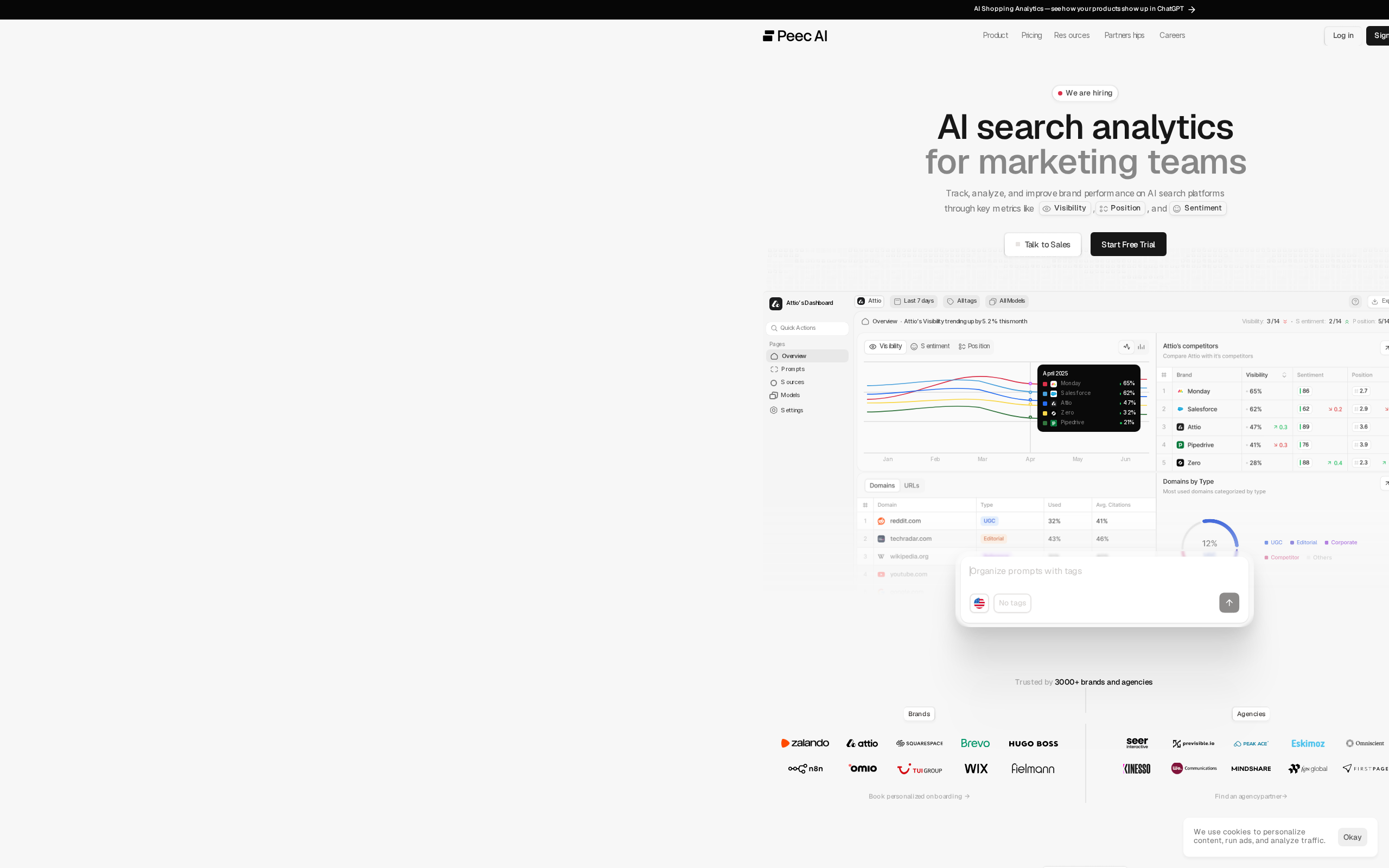The width and height of the screenshot is (1389, 868).
Task: Open the Attio brand filter dropdown
Action: point(869,302)
